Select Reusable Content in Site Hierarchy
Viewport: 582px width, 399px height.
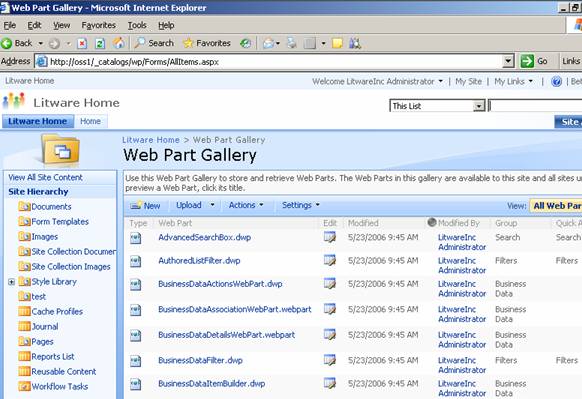(x=64, y=372)
